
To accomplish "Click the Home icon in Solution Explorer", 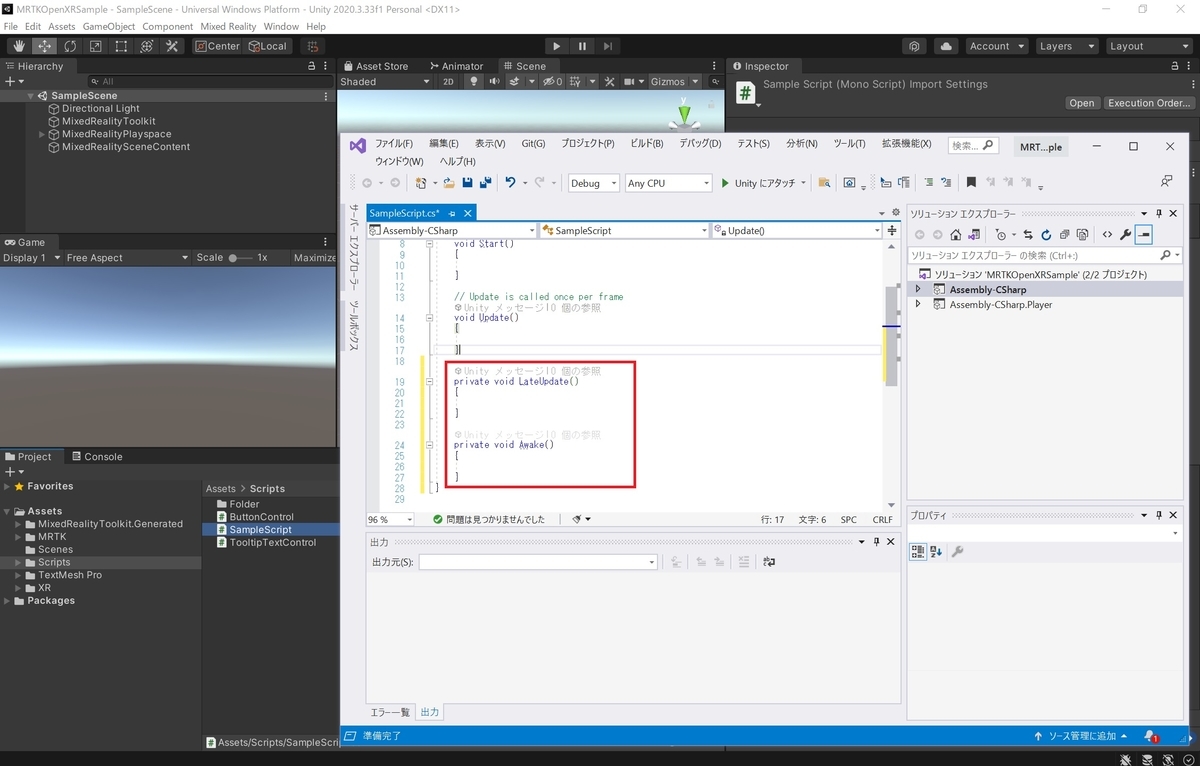I will point(955,234).
